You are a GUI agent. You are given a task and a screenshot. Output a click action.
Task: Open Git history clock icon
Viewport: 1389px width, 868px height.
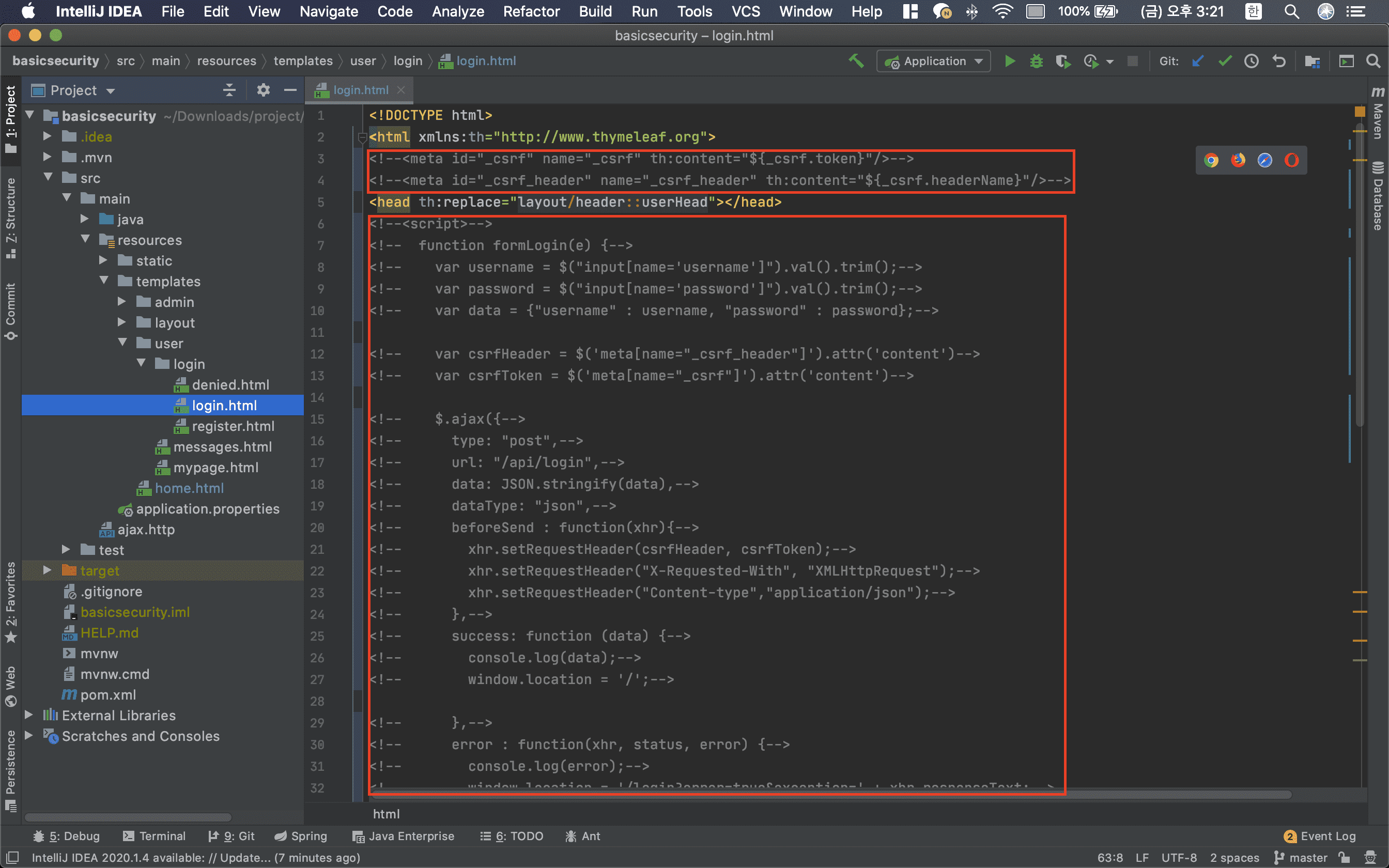coord(1251,61)
